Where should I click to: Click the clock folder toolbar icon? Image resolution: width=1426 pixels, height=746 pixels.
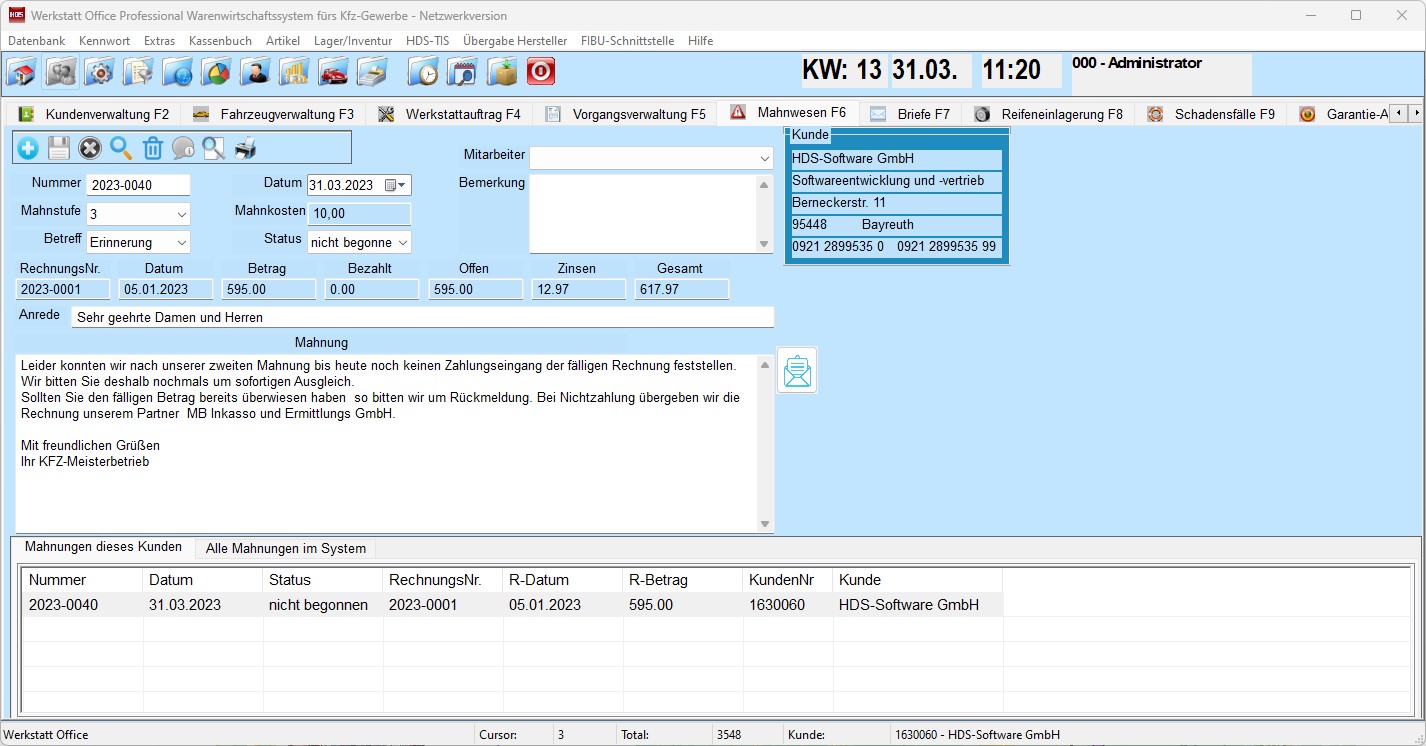424,72
